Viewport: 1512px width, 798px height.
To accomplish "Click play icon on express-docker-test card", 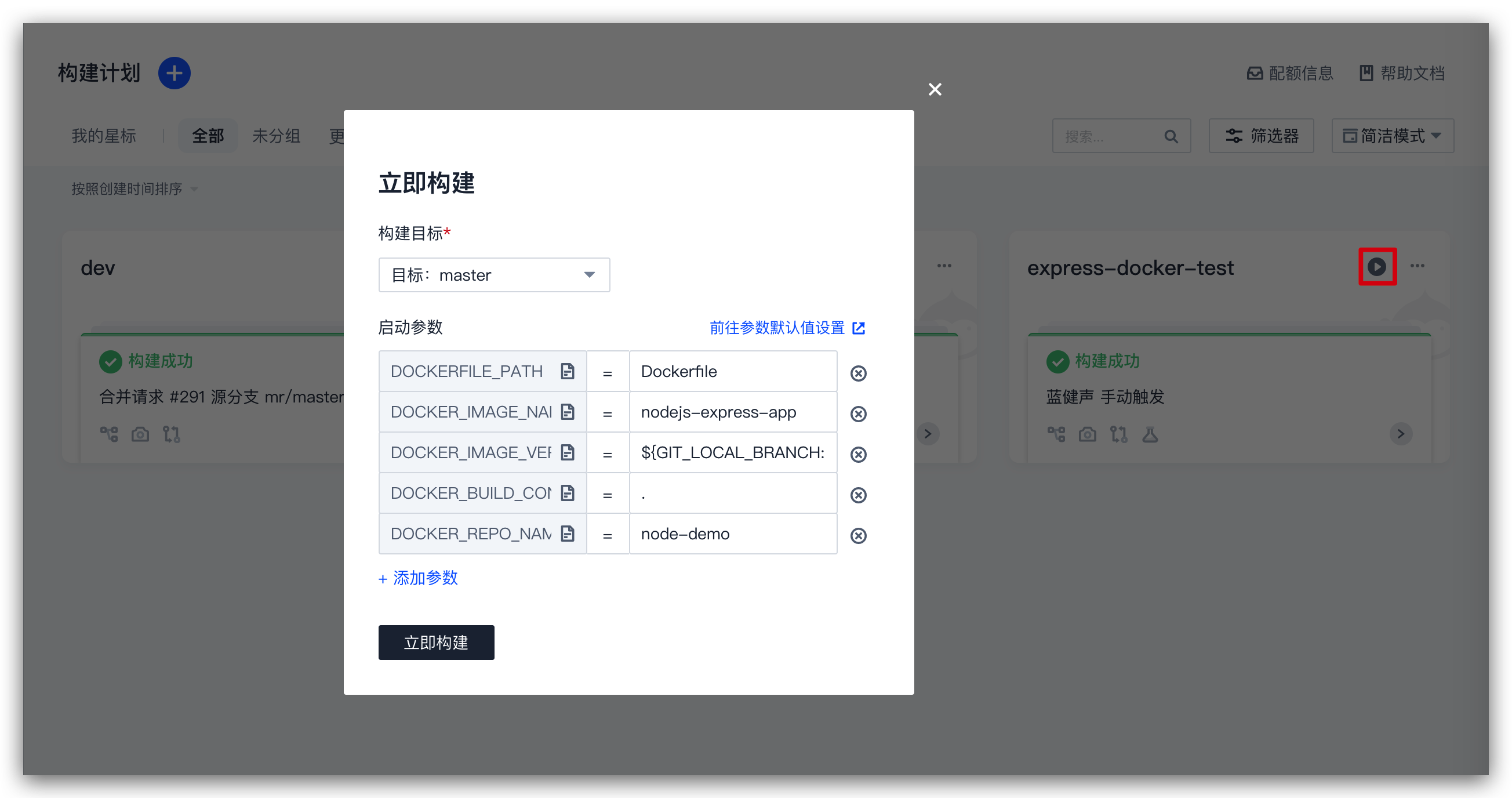I will pos(1376,267).
